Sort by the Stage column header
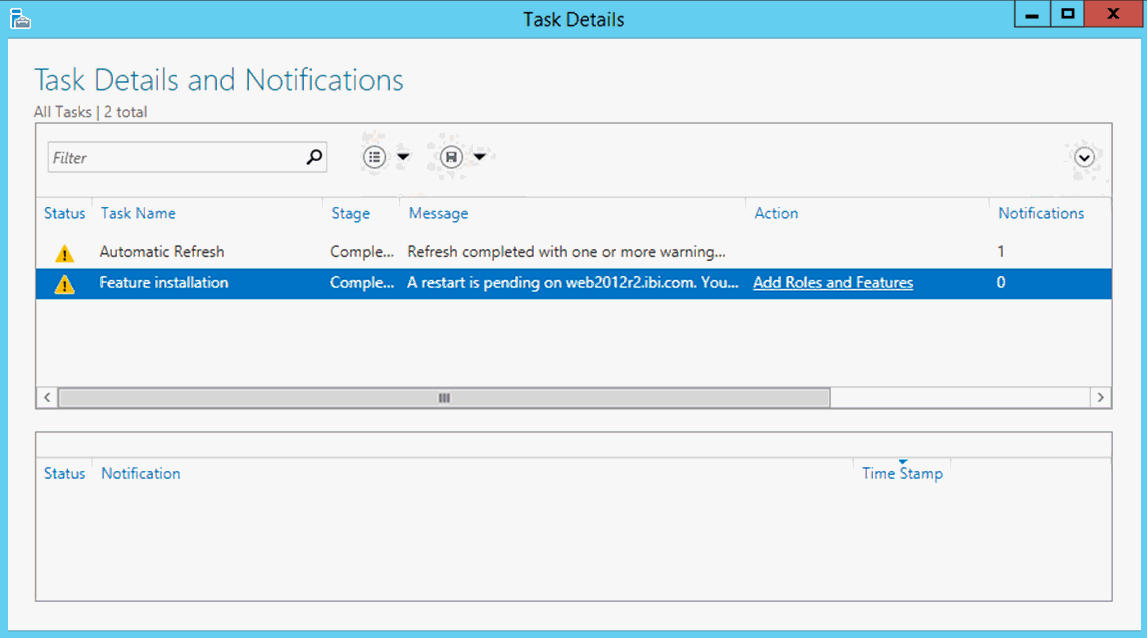This screenshot has height=638, width=1147. (350, 214)
